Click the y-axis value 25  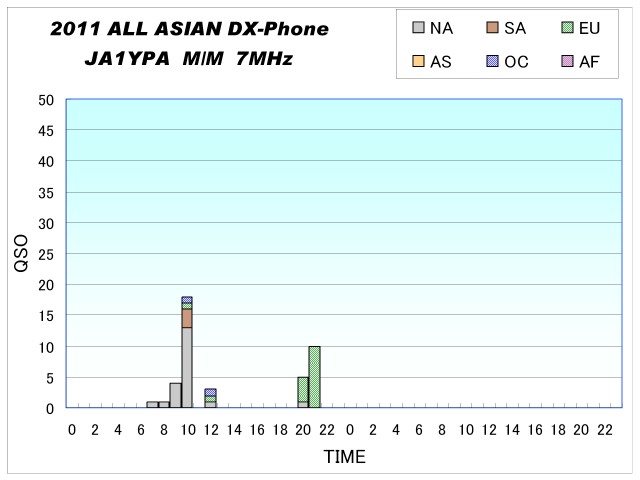coord(46,255)
